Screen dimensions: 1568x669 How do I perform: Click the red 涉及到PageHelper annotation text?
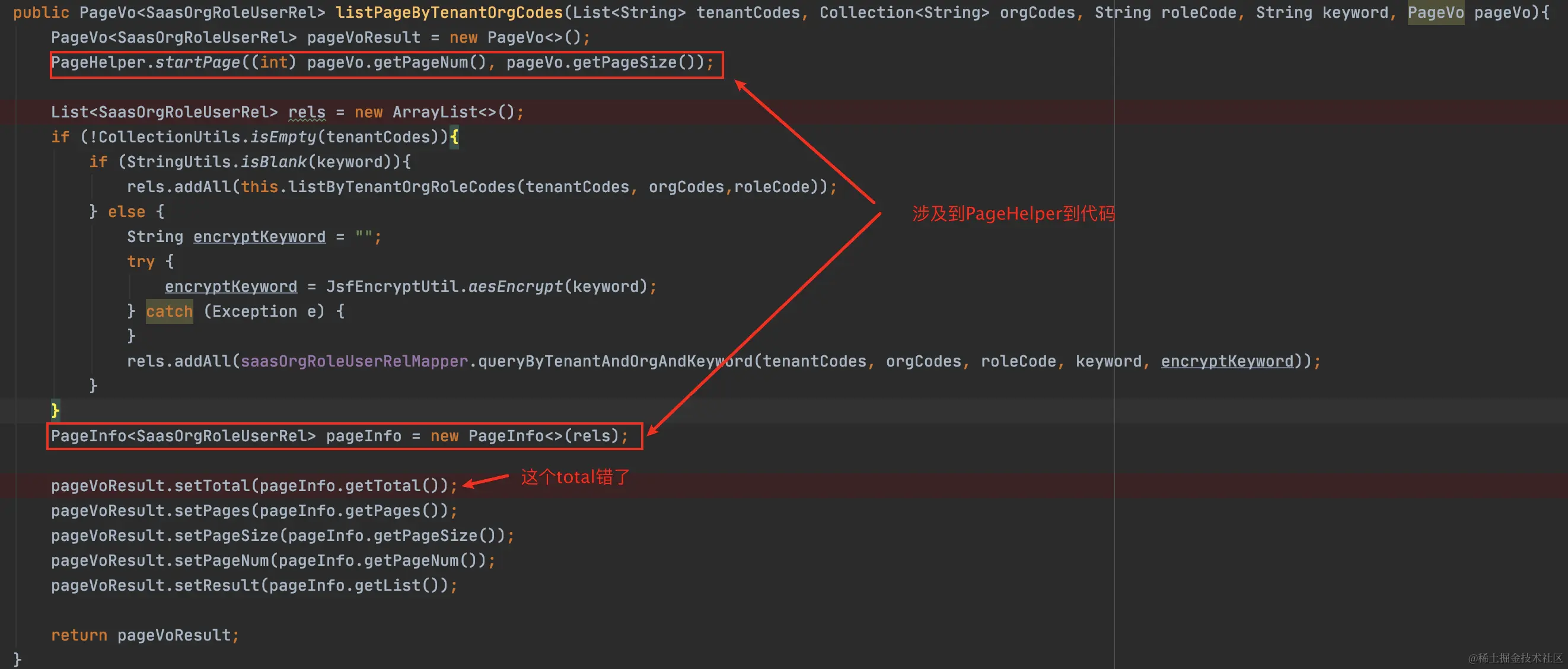coord(1013,214)
